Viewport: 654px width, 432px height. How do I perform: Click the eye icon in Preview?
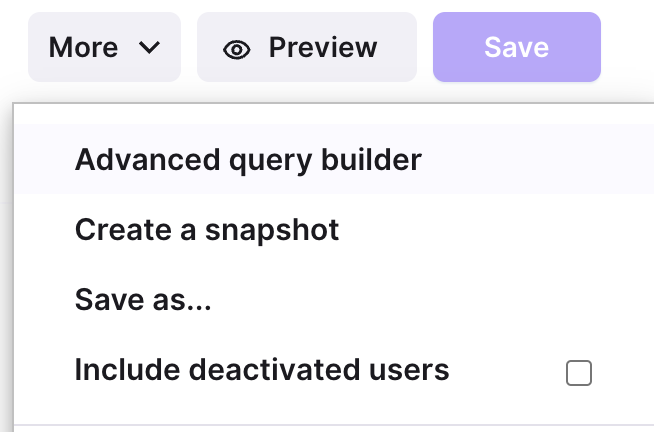coord(236,50)
